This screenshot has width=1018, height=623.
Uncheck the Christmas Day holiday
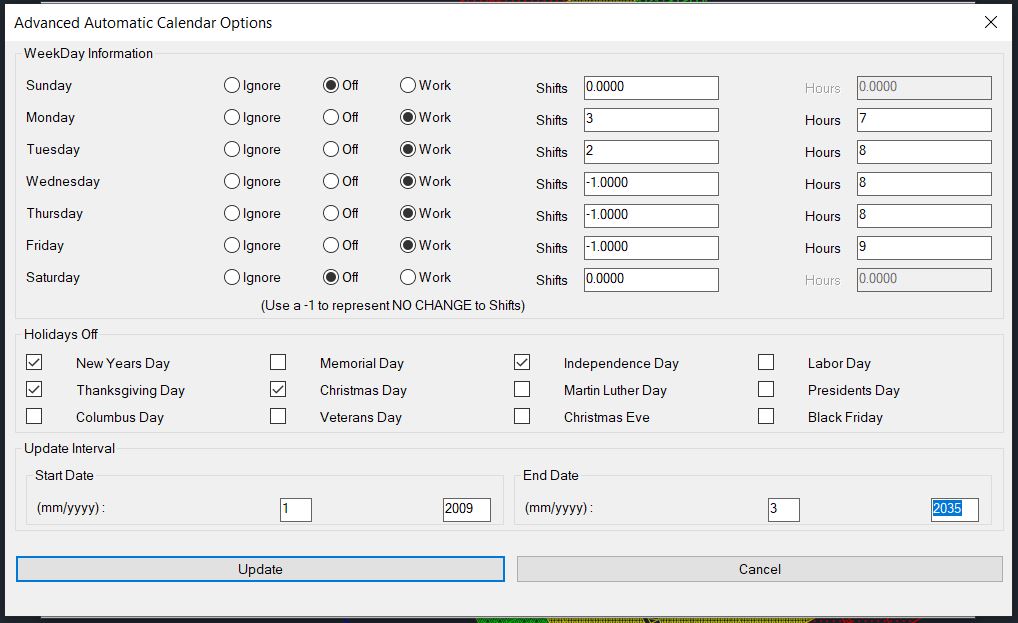[x=278, y=389]
